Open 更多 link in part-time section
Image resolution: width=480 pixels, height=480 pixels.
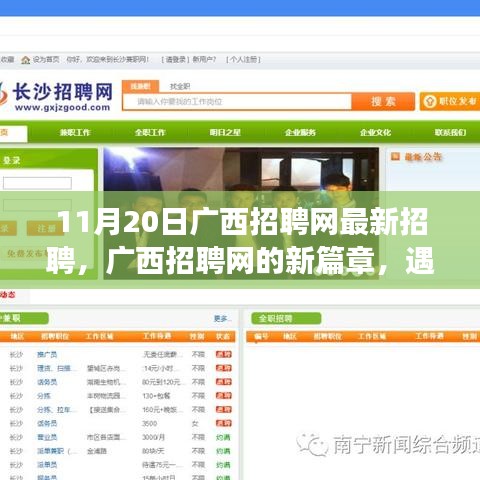click(221, 319)
